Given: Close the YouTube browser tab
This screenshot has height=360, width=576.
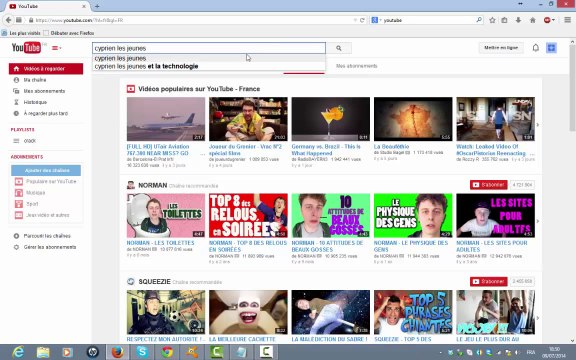Looking at the screenshot, I should 84,6.
